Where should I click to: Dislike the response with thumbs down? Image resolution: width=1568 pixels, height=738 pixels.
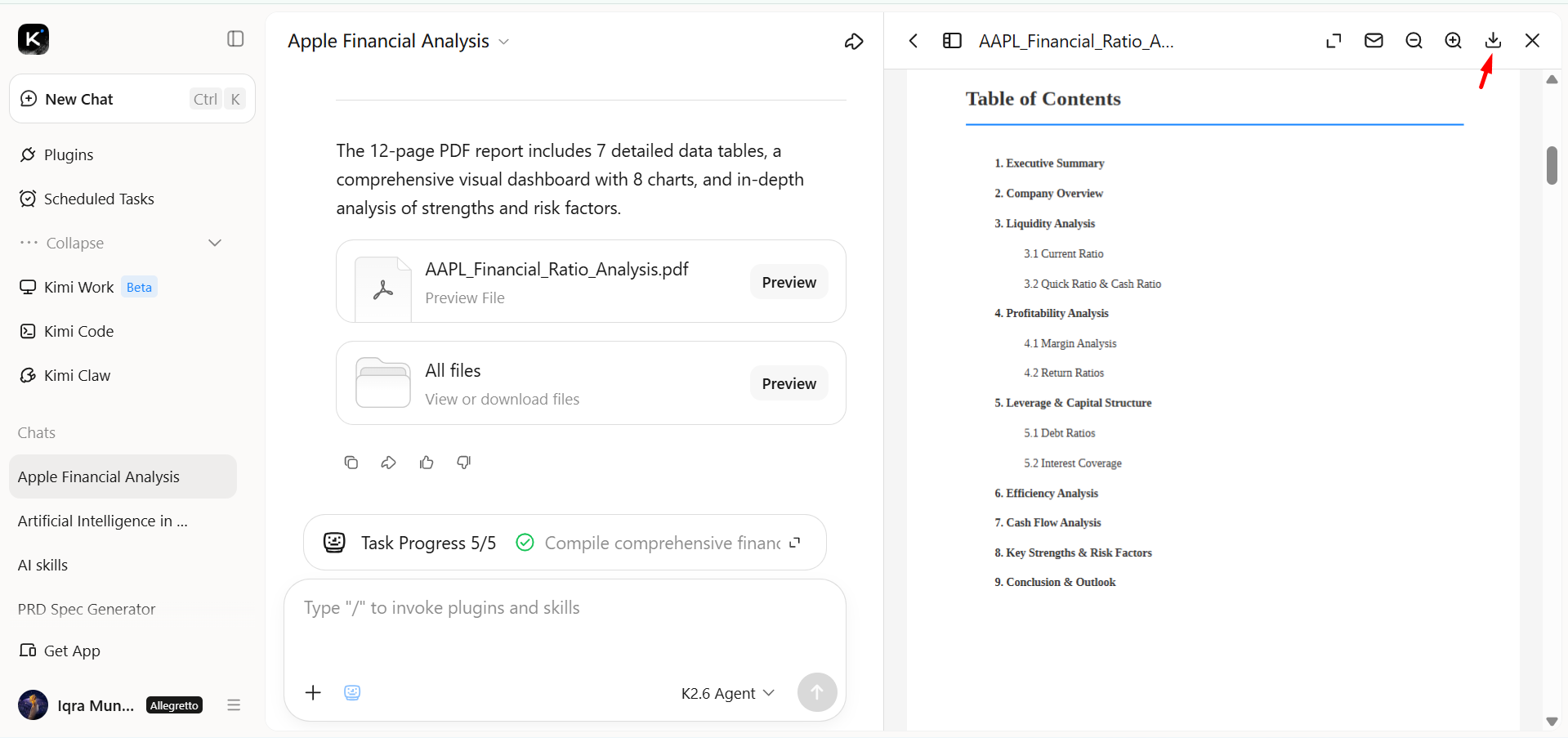(464, 463)
